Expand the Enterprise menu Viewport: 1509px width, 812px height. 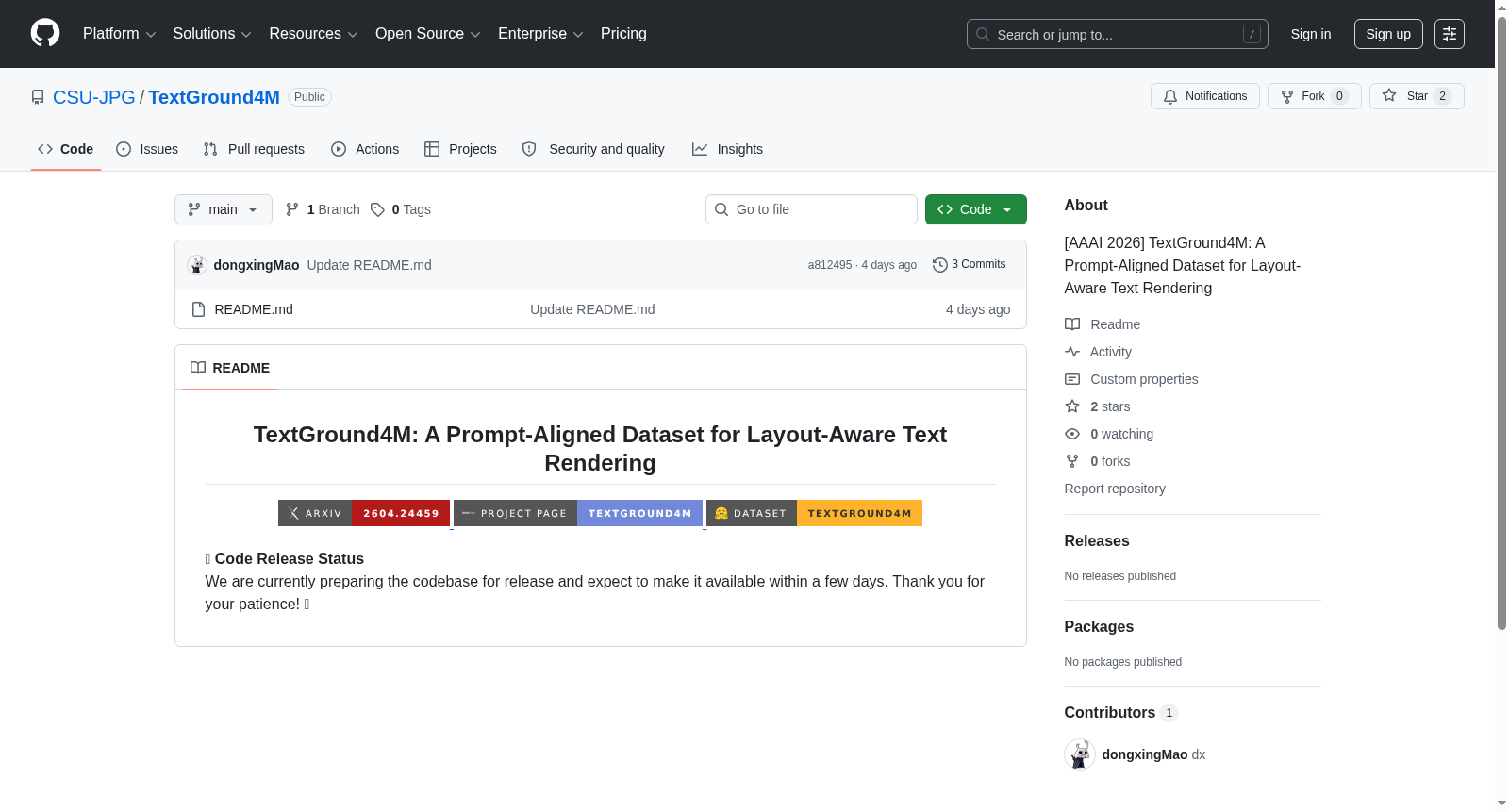[540, 34]
